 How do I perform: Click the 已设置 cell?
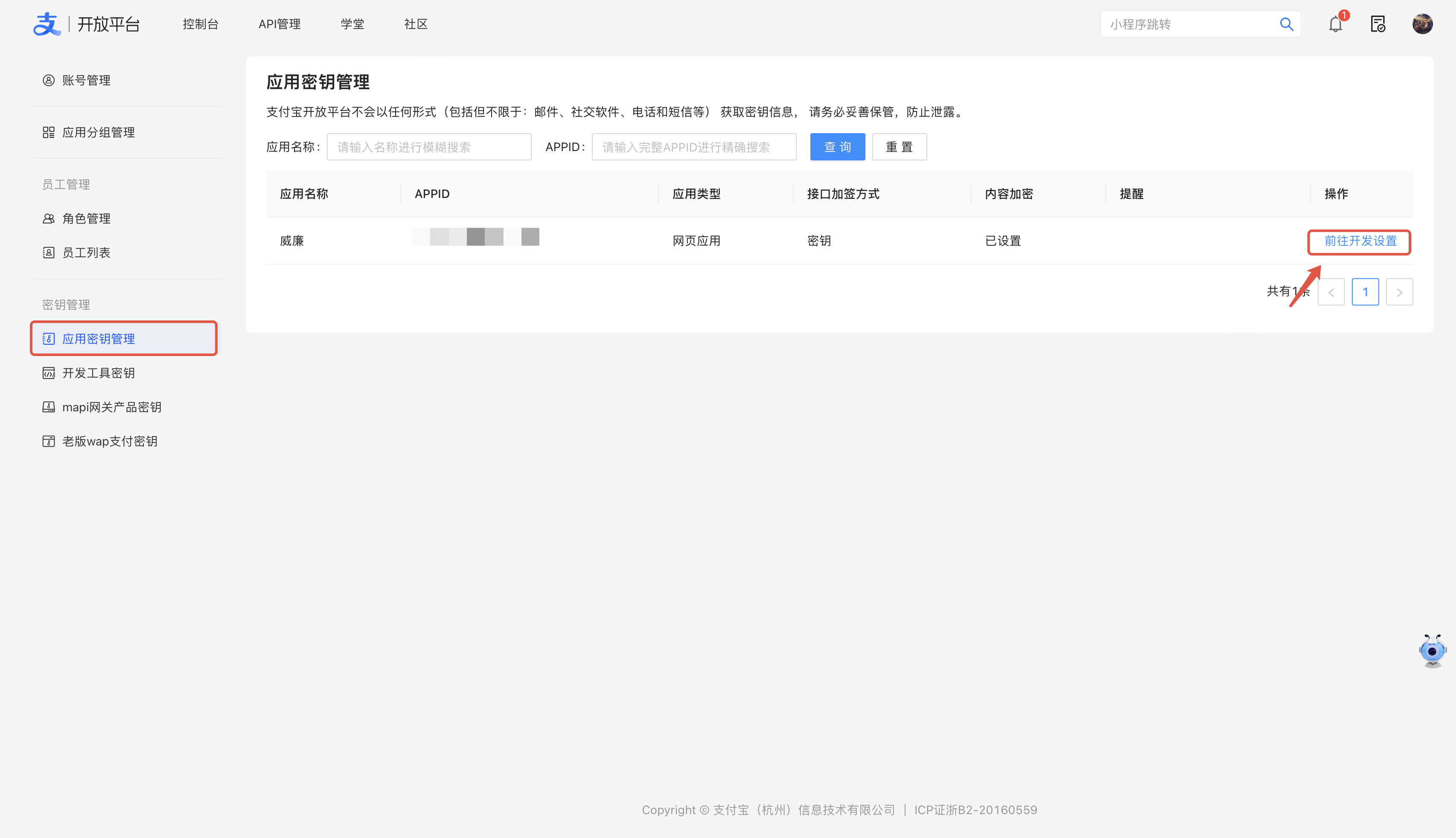click(1003, 241)
